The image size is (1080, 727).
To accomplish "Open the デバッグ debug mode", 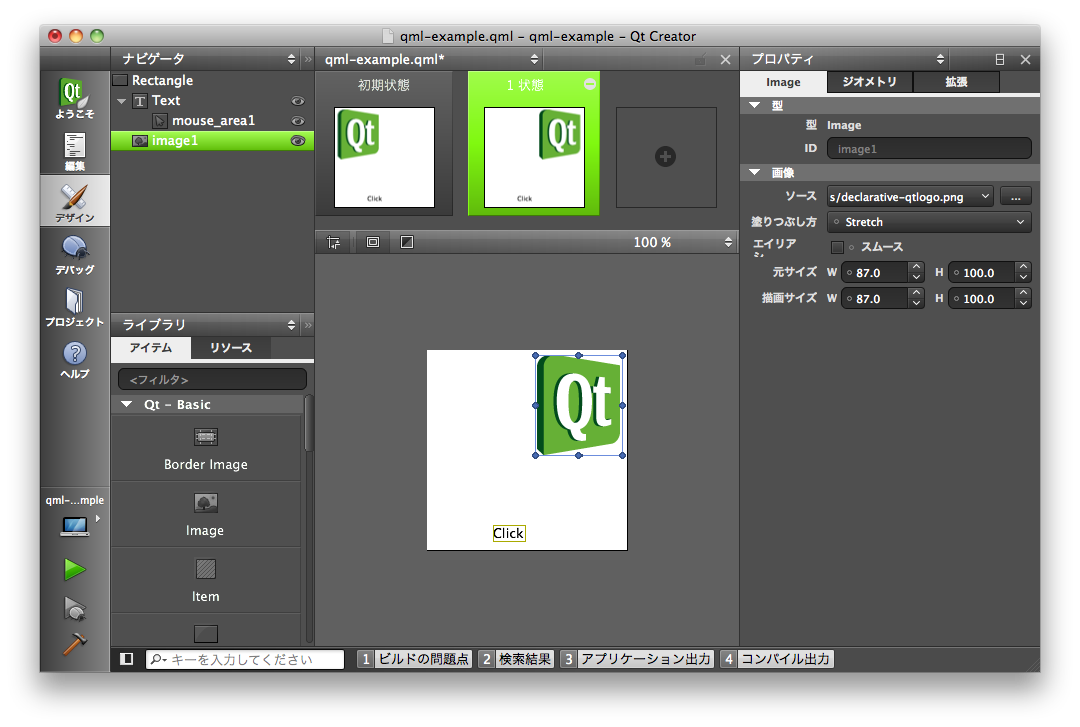I will [74, 254].
